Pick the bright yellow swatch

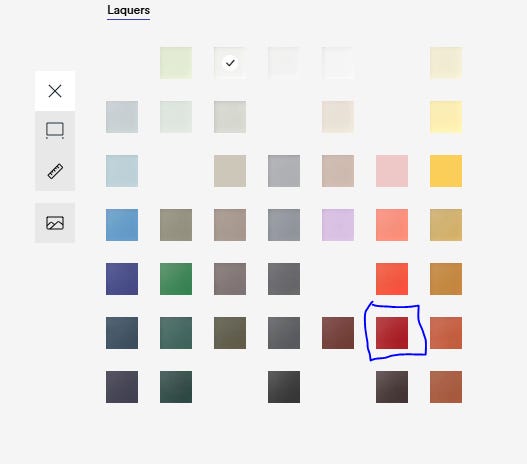446,171
